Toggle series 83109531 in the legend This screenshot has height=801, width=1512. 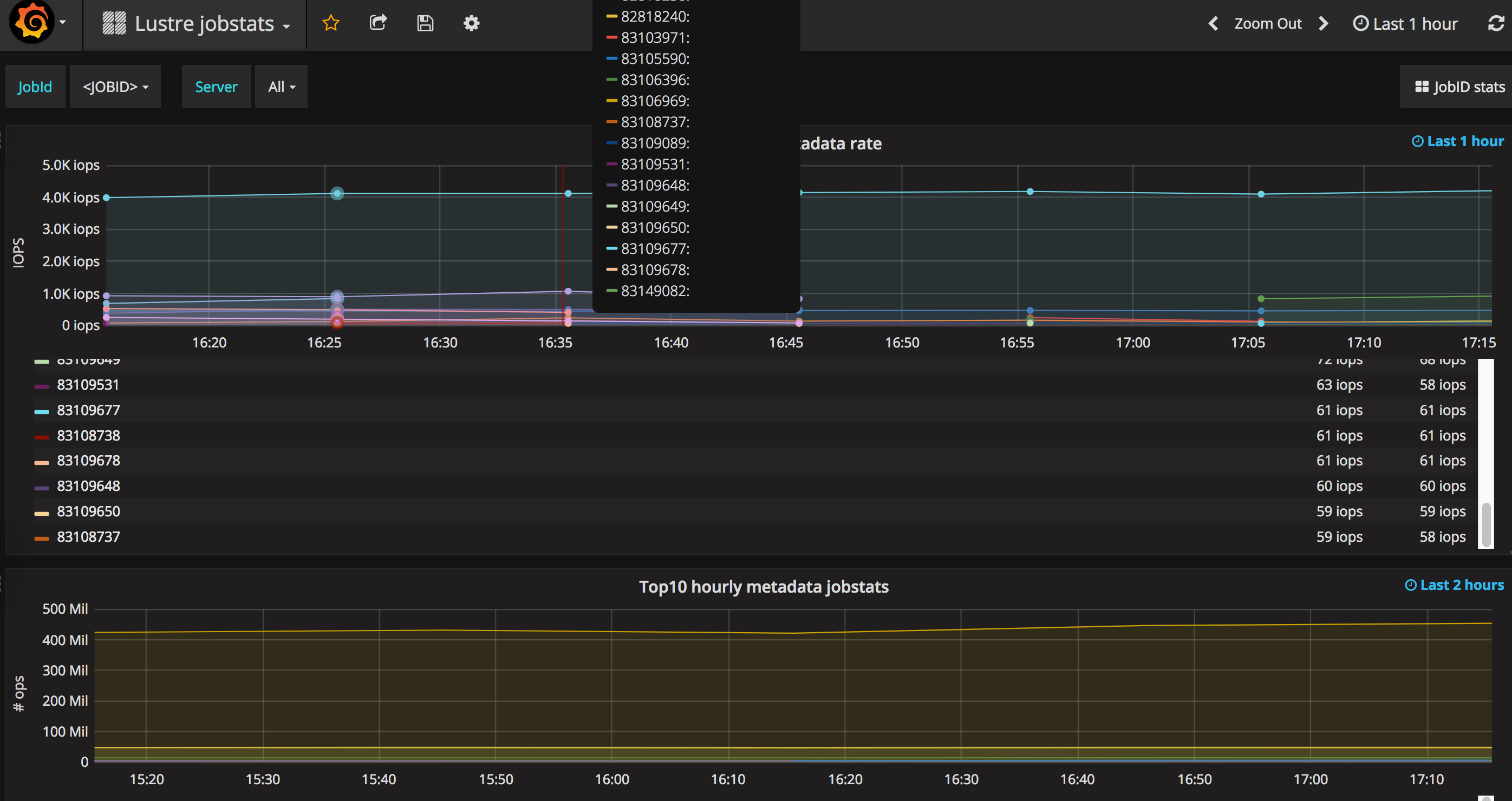88,385
